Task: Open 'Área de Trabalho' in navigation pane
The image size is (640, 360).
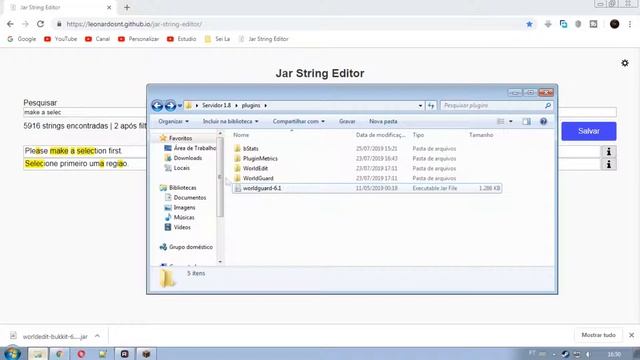Action: (x=194, y=148)
